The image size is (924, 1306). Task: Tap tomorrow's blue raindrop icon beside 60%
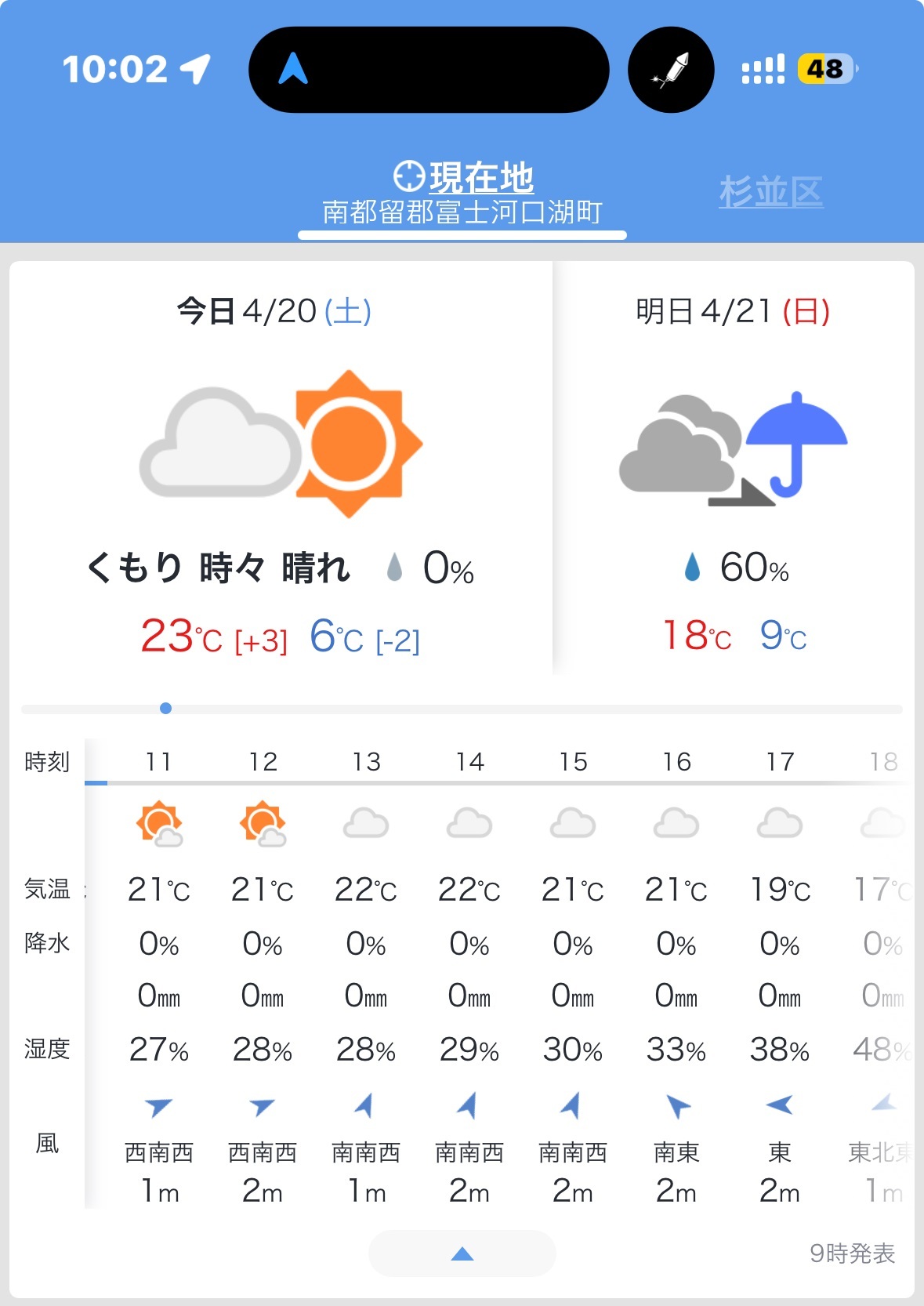[x=692, y=567]
